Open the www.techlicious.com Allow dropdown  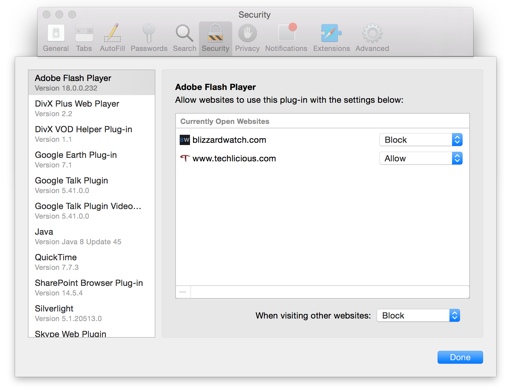coord(421,158)
